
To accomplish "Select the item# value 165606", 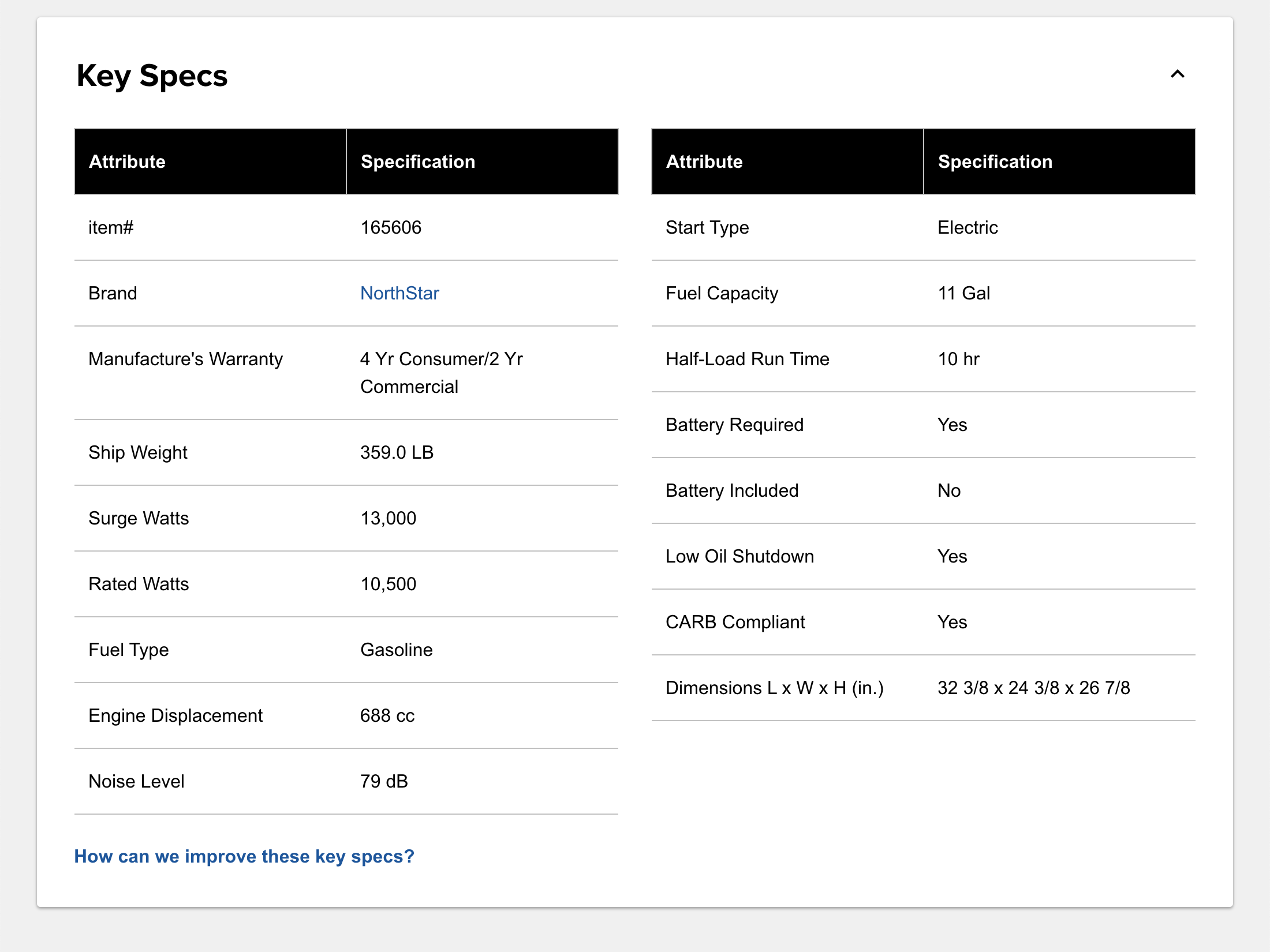I will click(x=391, y=227).
